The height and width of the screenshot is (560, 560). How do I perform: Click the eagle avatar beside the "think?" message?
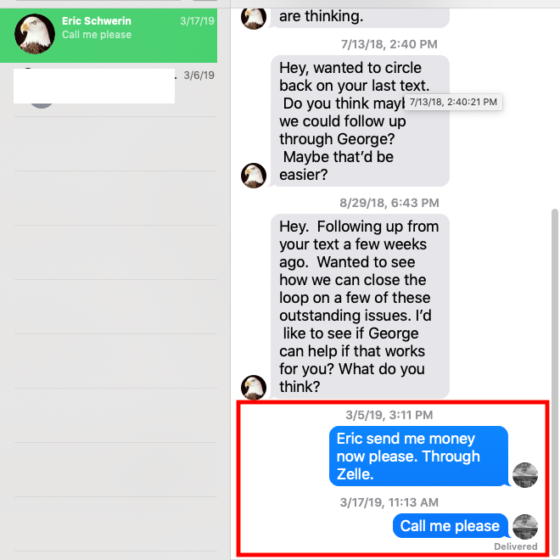[x=254, y=387]
